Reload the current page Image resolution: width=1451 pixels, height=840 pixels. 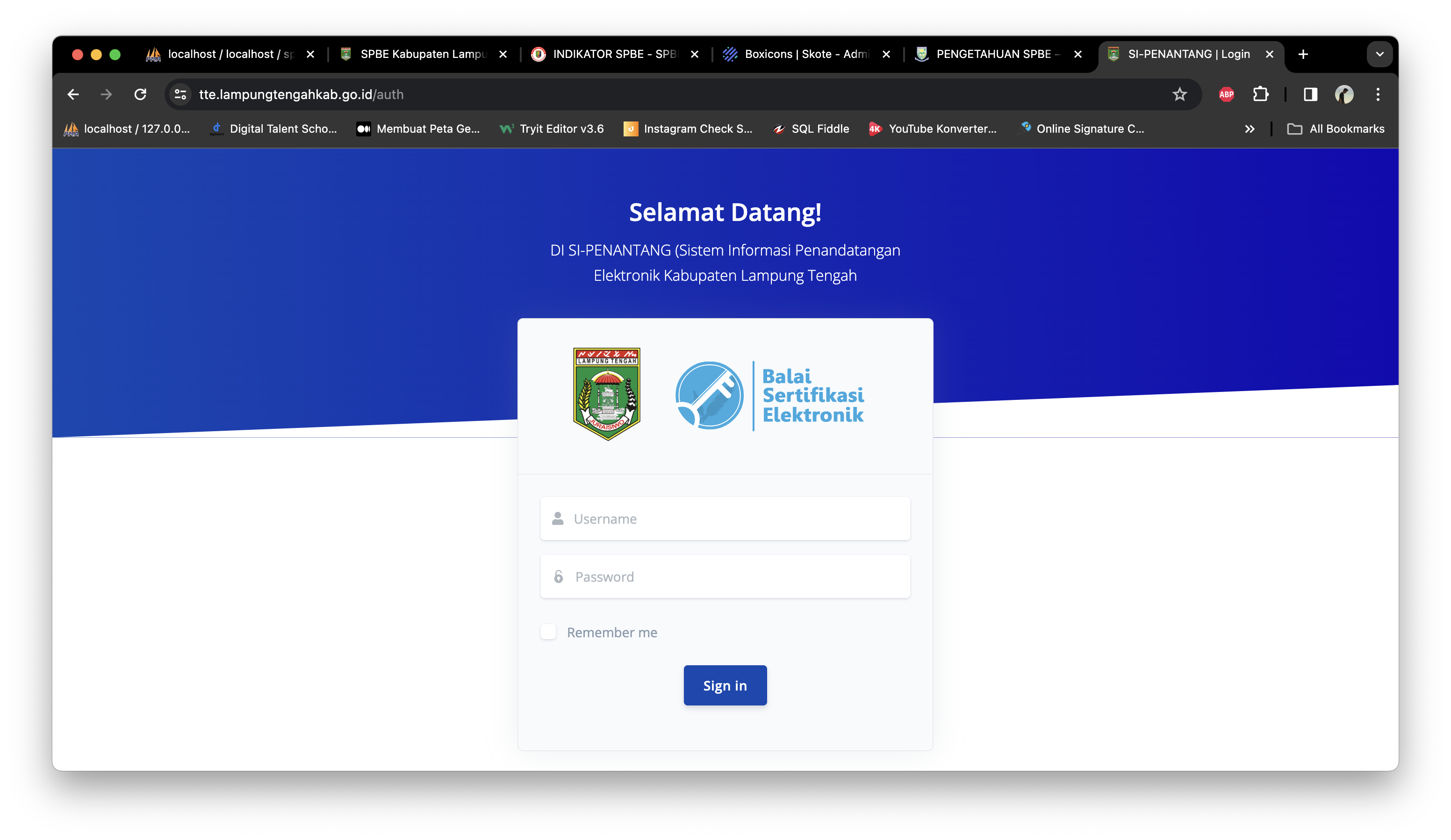pyautogui.click(x=140, y=94)
